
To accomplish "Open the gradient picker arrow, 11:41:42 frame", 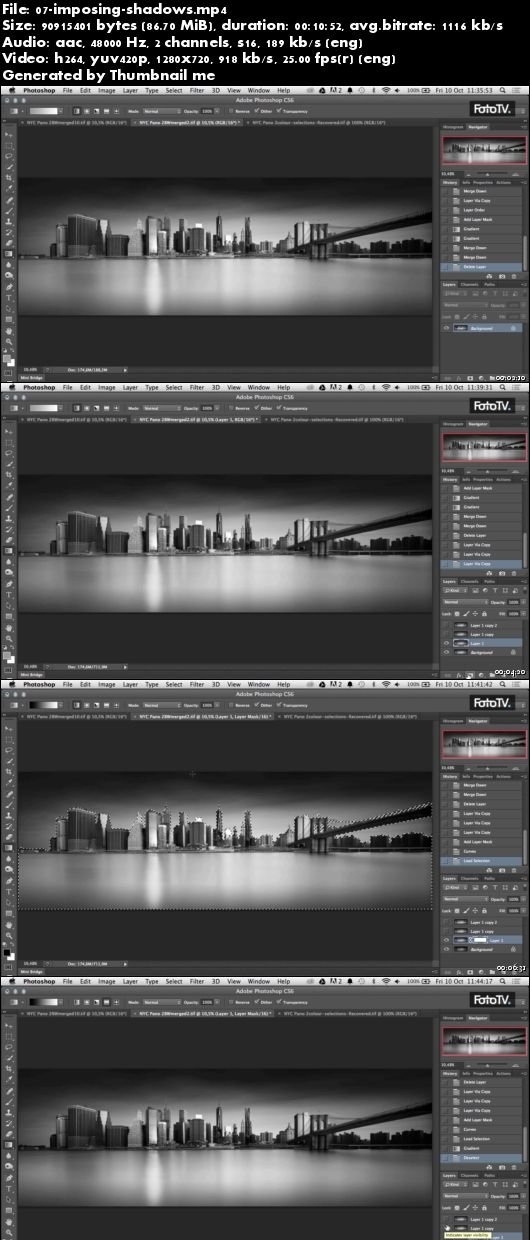I will tap(60, 705).
